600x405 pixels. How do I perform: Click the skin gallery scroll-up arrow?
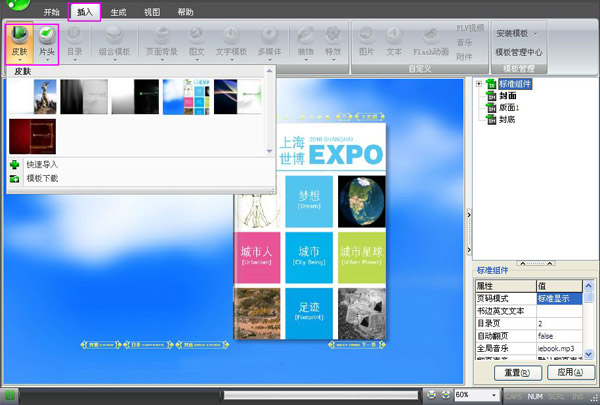269,71
